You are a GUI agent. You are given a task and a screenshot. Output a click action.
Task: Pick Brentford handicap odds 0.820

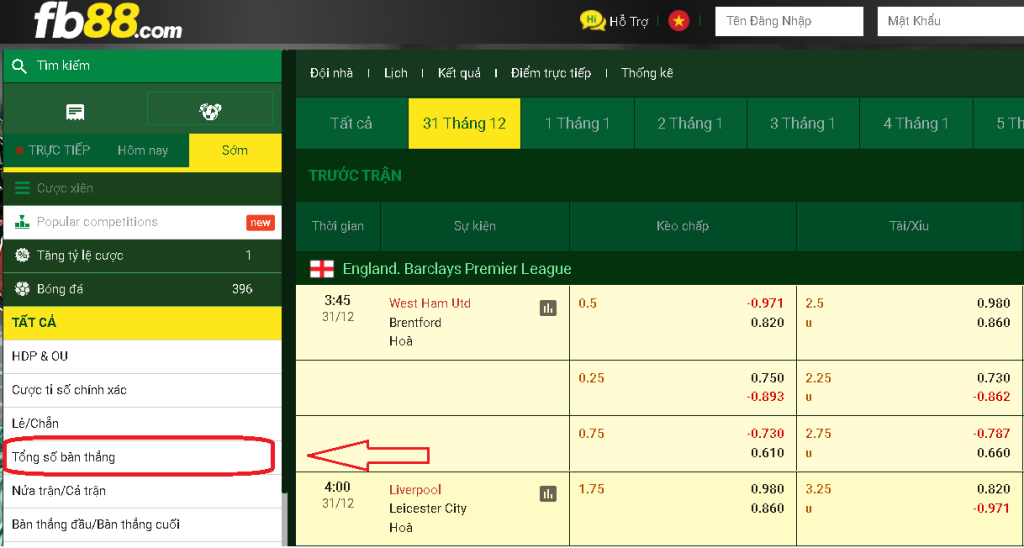coord(767,322)
